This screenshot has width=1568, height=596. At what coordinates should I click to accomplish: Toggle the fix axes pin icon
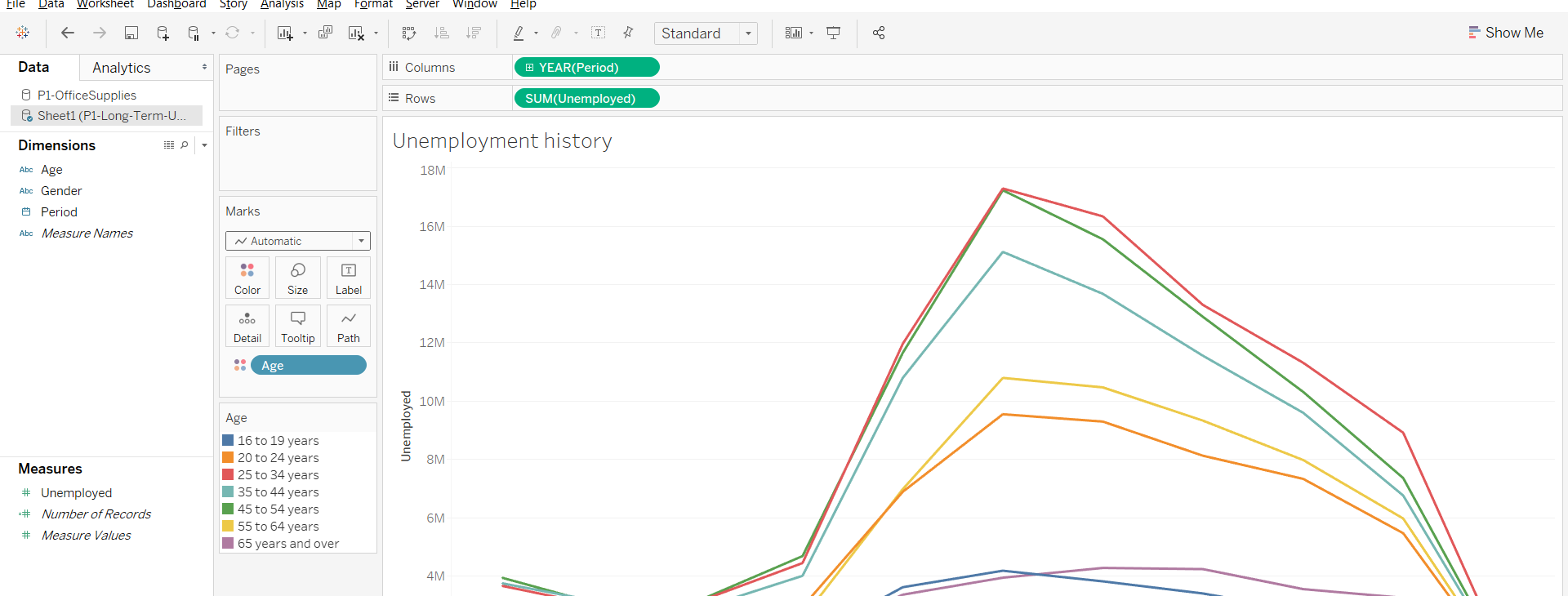click(628, 33)
